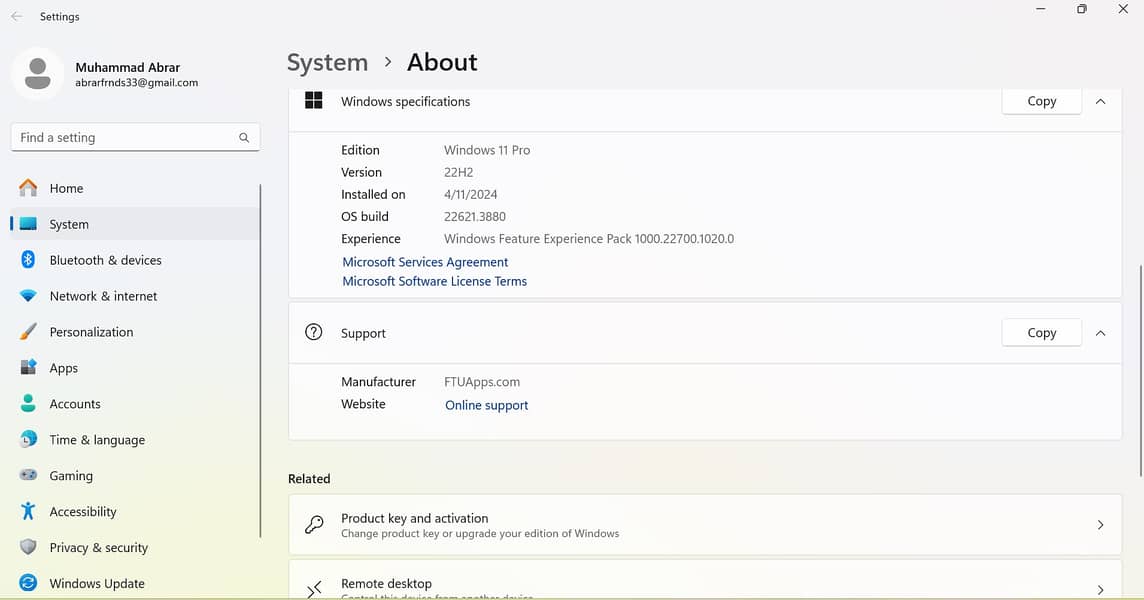Click the Home icon in sidebar

pos(28,188)
